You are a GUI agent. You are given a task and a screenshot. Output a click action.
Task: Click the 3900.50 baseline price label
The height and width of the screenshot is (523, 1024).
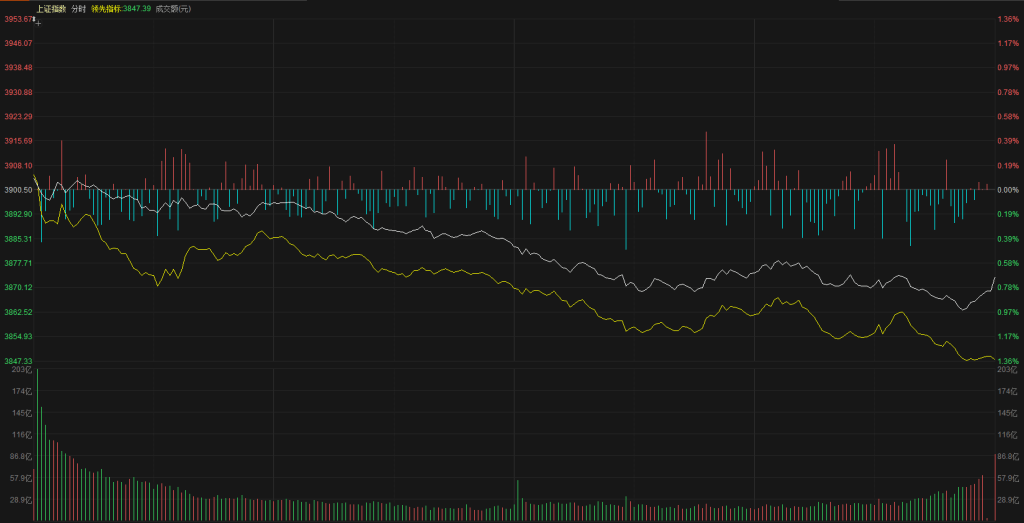pos(17,190)
